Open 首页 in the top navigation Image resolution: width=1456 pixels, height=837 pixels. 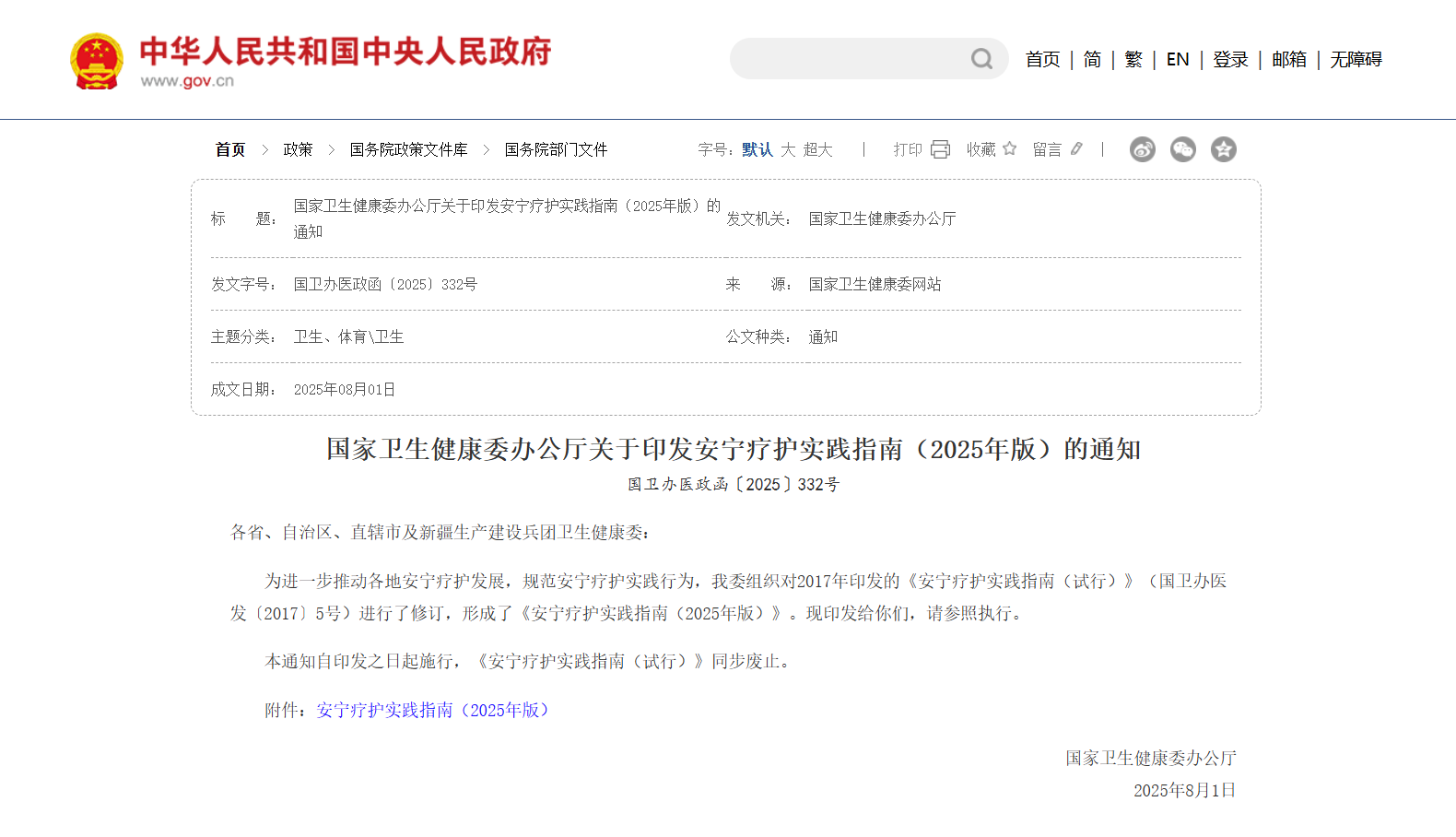pos(1043,59)
